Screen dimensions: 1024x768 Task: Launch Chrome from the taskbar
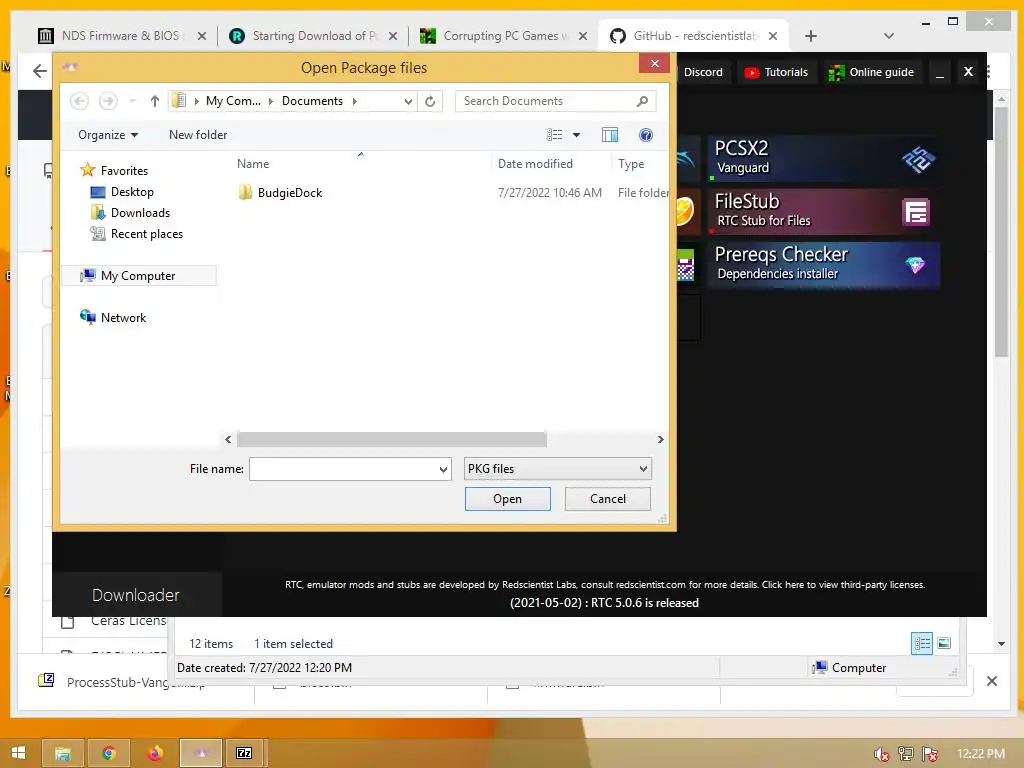pos(109,753)
